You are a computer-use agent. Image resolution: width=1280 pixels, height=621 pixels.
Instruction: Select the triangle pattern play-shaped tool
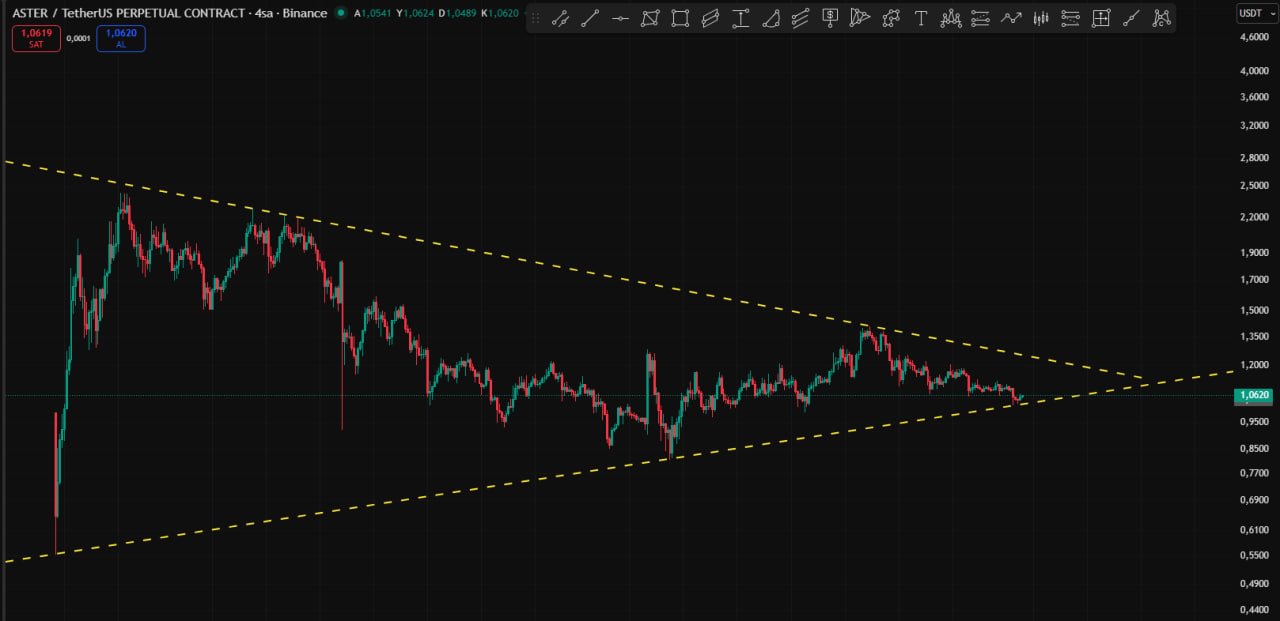tap(860, 18)
